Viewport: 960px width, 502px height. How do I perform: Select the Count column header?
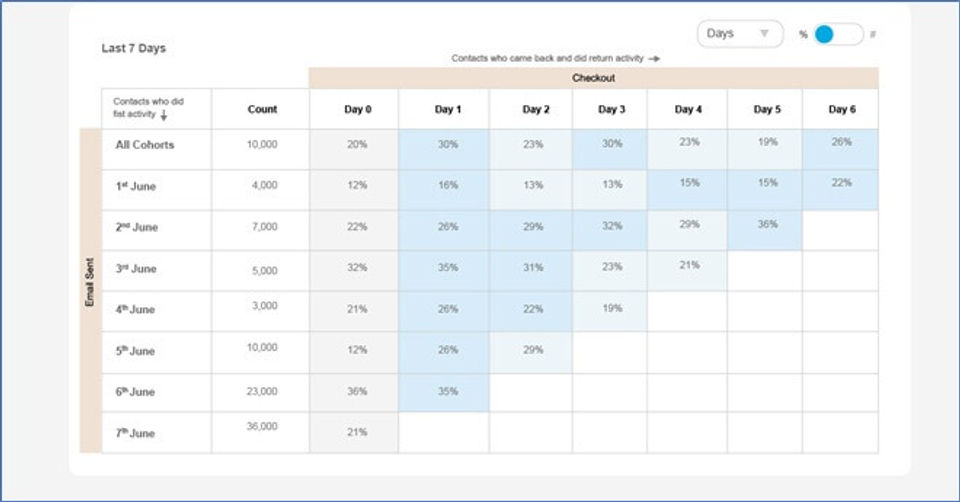(x=262, y=109)
